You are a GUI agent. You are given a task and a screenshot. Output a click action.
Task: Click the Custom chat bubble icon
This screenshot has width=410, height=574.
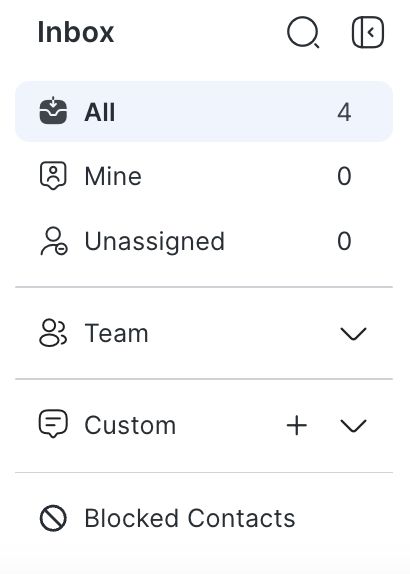(x=53, y=424)
